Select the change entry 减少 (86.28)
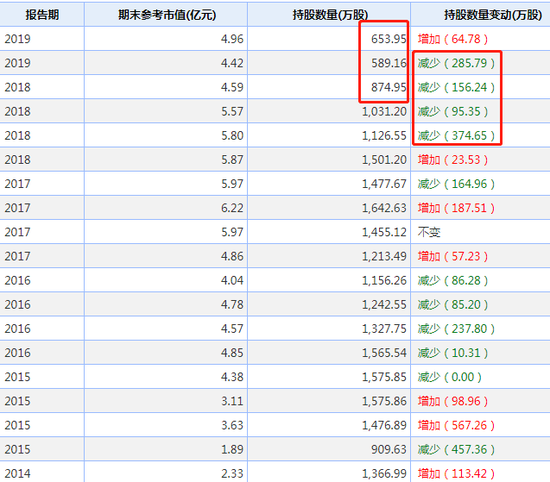This screenshot has width=550, height=482. [452, 280]
